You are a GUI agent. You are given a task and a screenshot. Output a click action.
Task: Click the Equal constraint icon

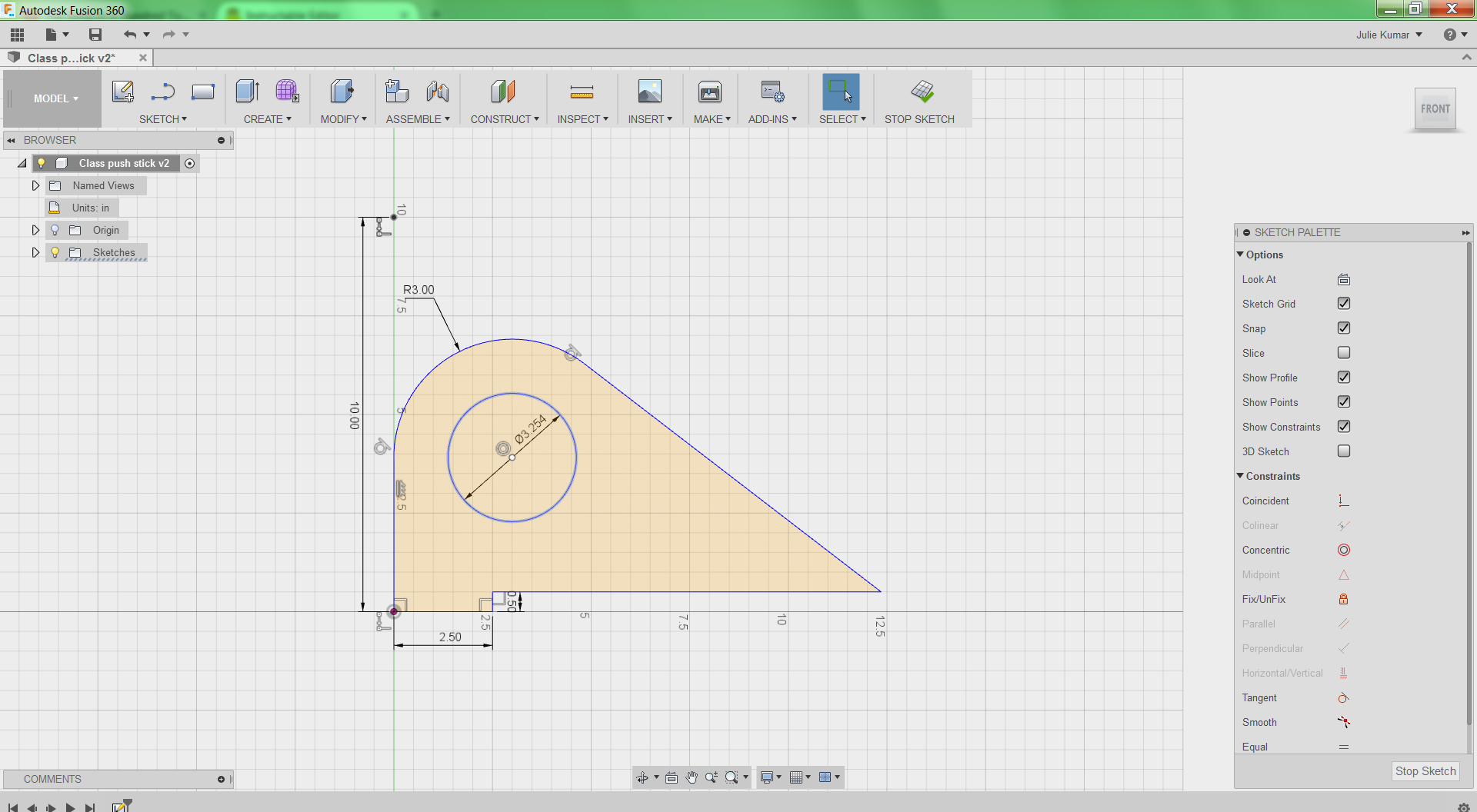click(x=1344, y=747)
